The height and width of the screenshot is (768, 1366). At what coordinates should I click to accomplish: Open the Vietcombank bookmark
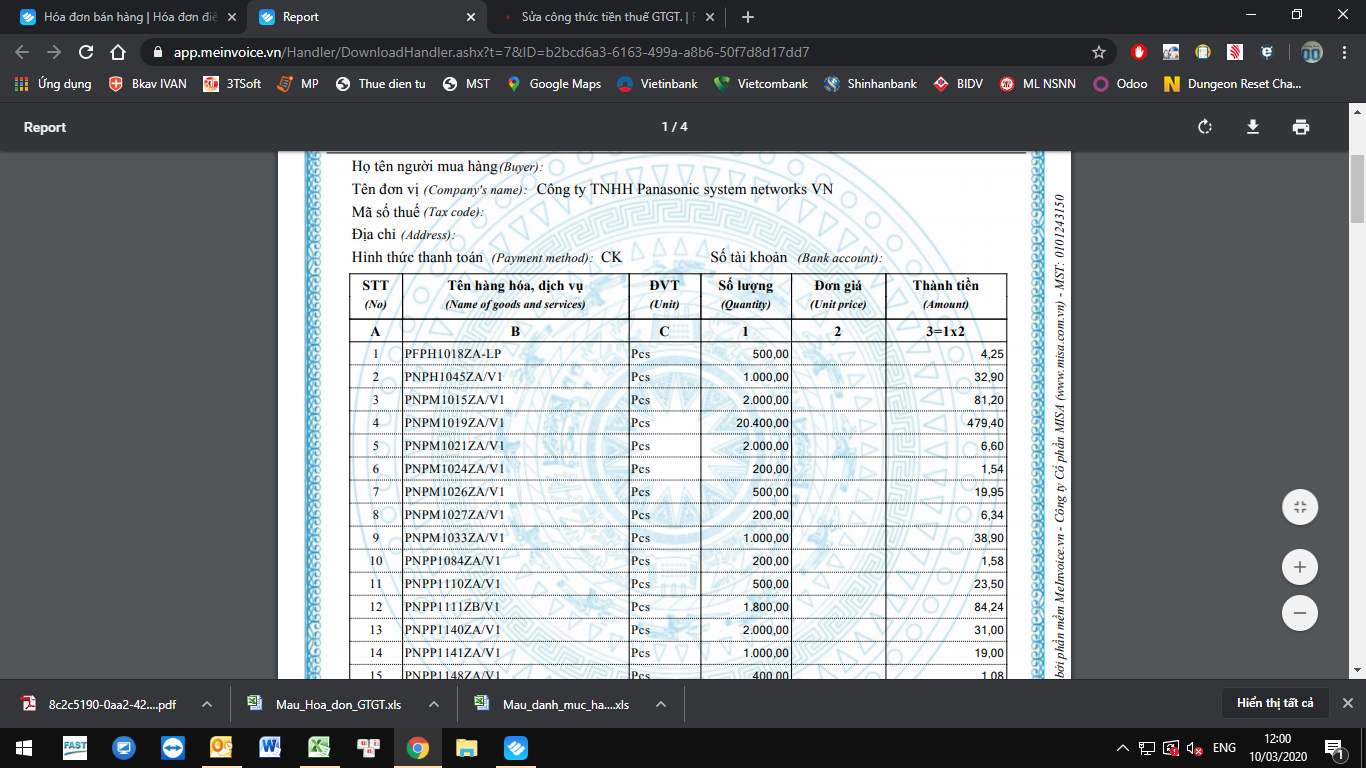(x=761, y=84)
